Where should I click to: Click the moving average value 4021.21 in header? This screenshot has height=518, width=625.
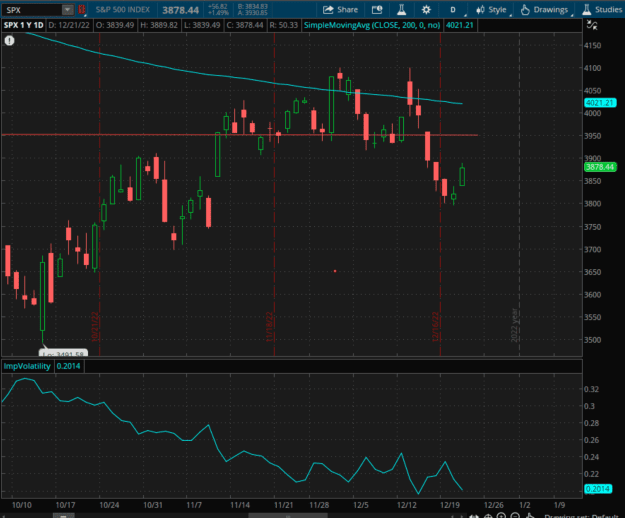tap(460, 26)
